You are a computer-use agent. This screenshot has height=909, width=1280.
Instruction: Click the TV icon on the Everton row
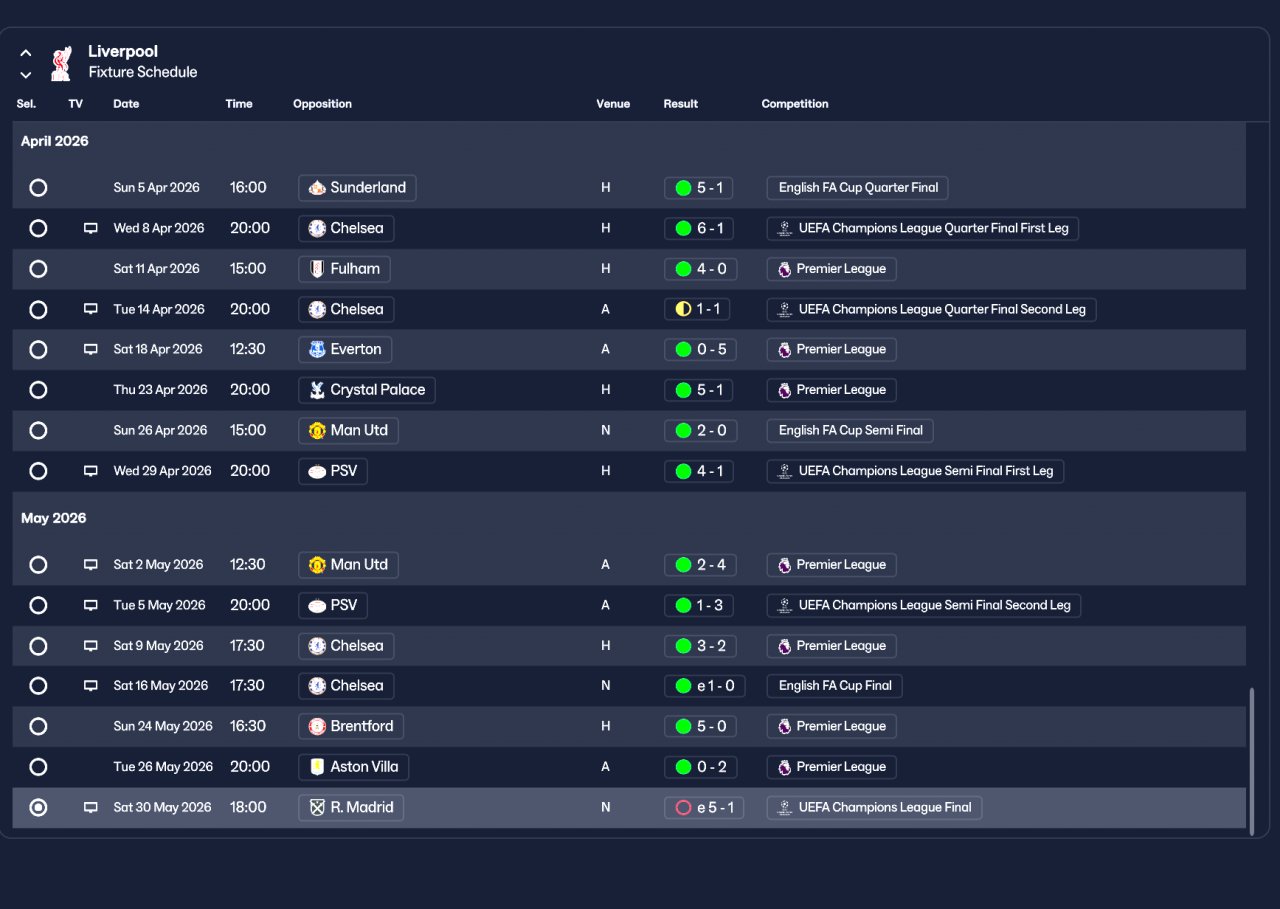coord(91,350)
